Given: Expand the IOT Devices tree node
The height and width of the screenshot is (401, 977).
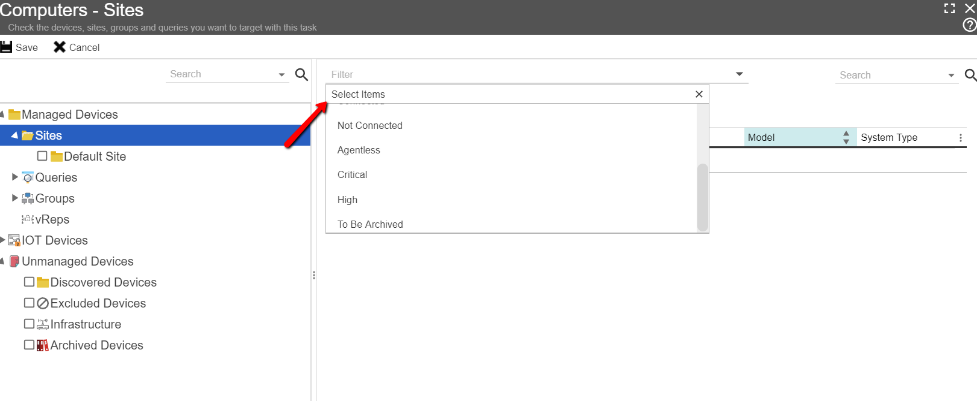Looking at the screenshot, I should [2, 240].
